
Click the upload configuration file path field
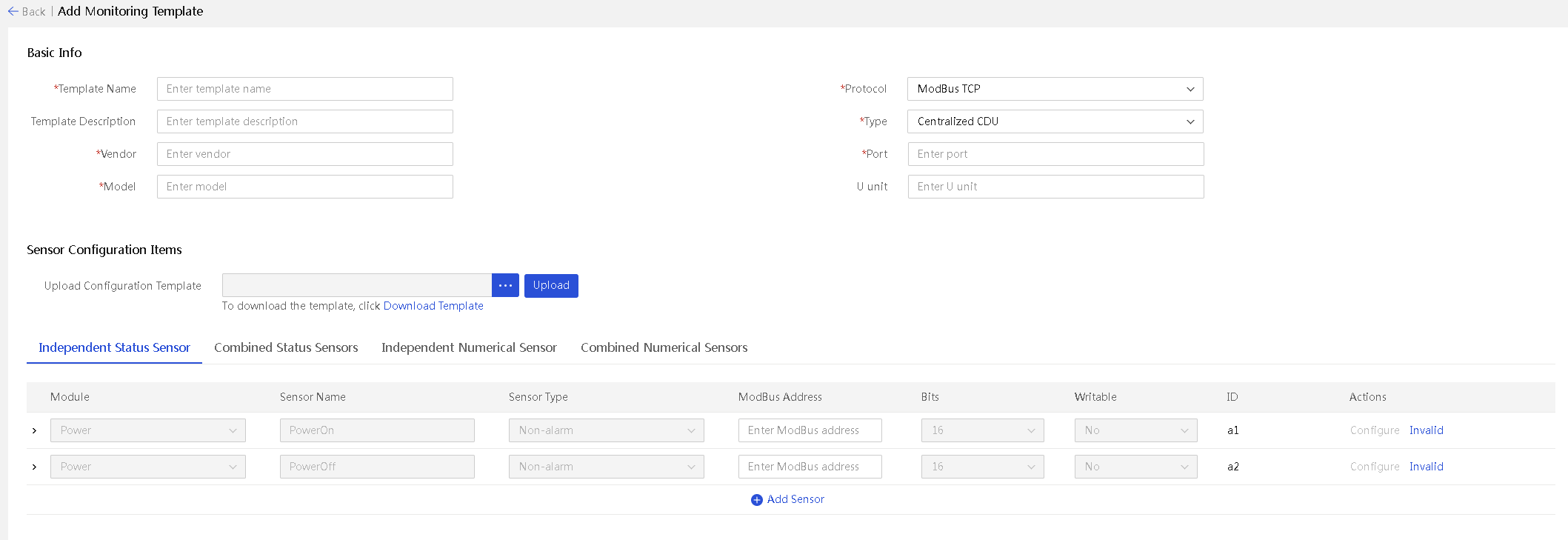(357, 285)
